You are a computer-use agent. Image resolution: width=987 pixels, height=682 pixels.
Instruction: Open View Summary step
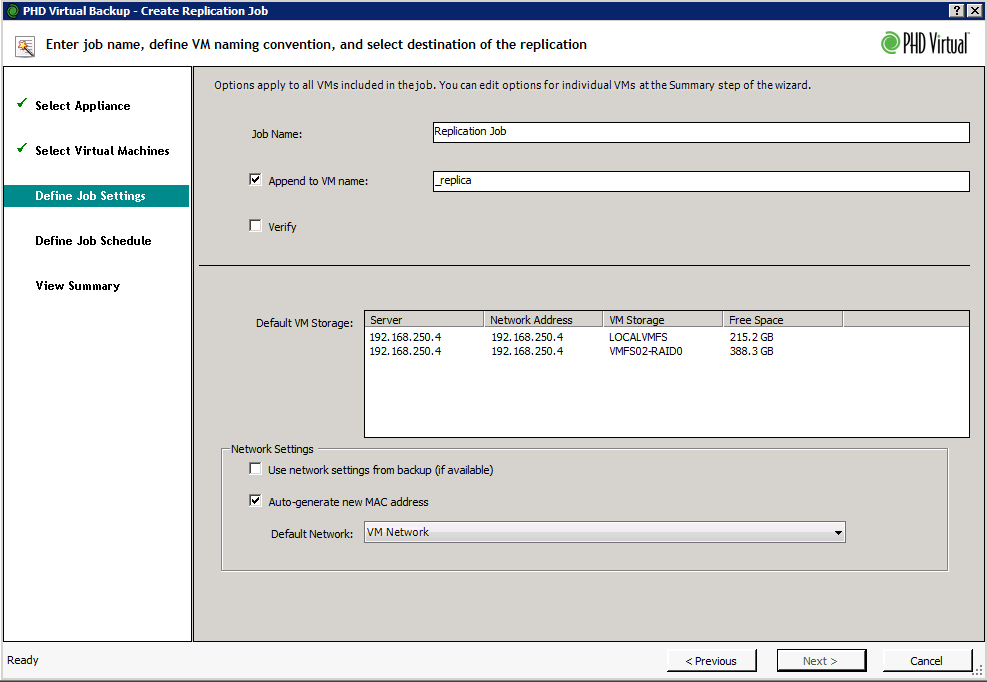pyautogui.click(x=77, y=286)
